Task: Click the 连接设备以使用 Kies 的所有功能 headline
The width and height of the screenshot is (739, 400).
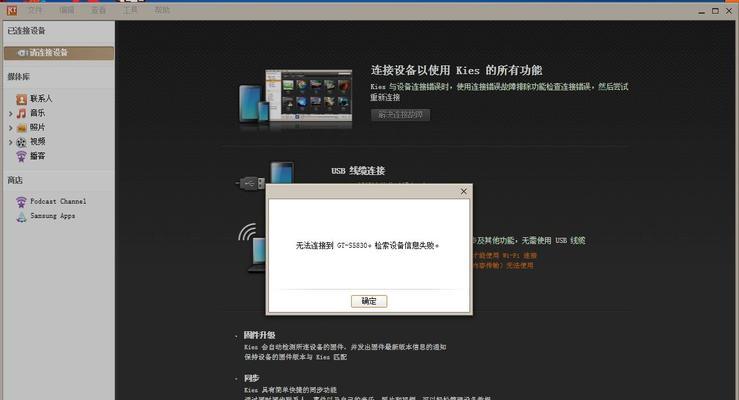Action: click(x=456, y=70)
